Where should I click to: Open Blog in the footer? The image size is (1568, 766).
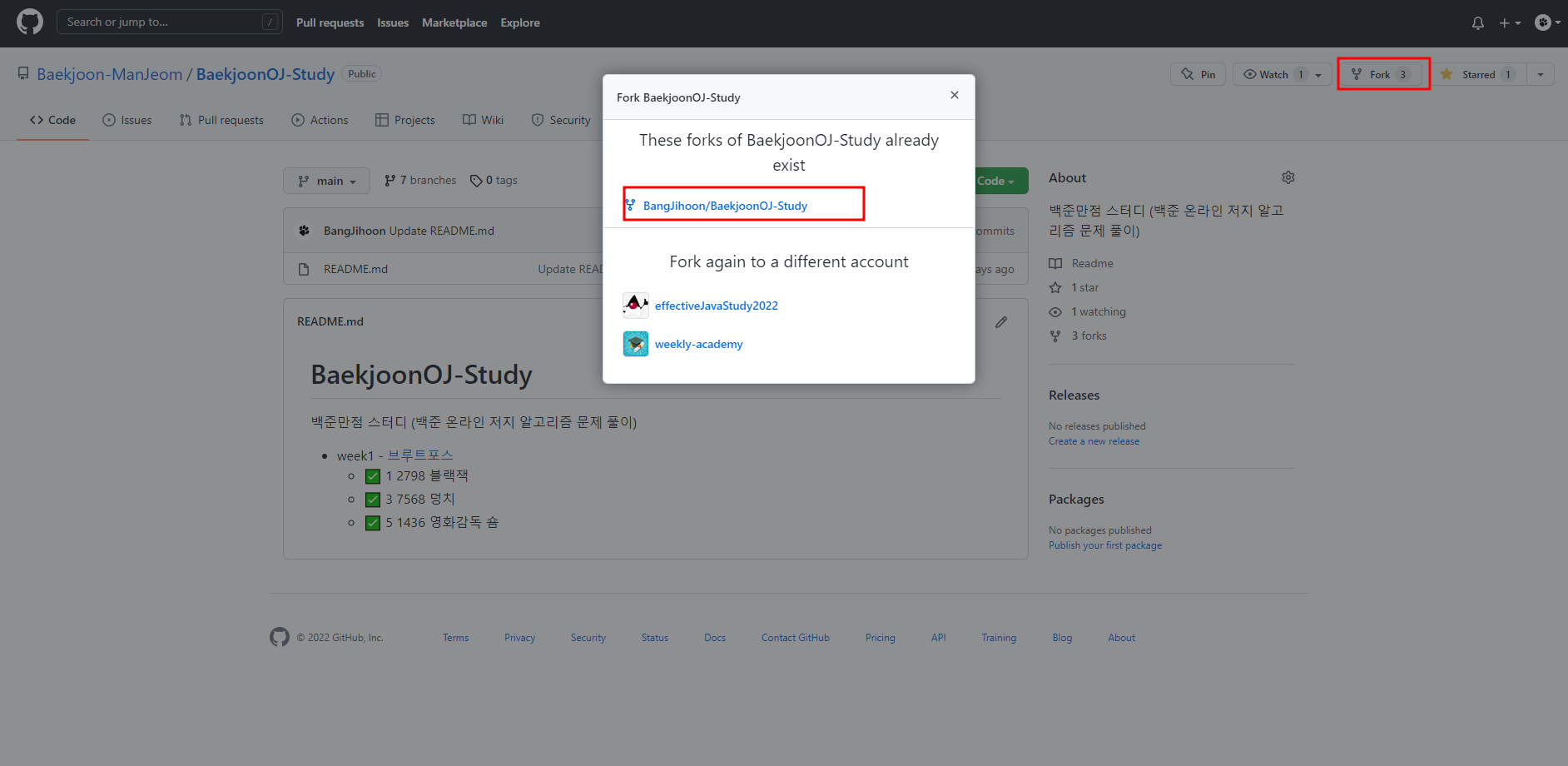[1062, 638]
